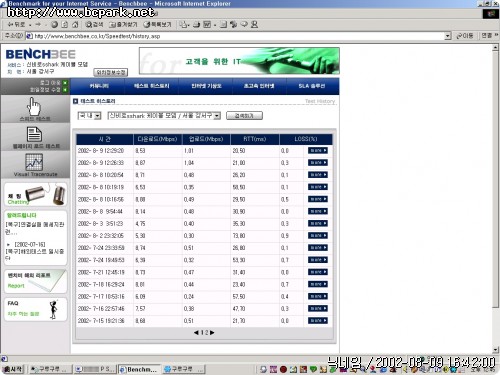The height and width of the screenshot is (375, 500).
Task: Click the 이동 Go button
Action: point(465,35)
